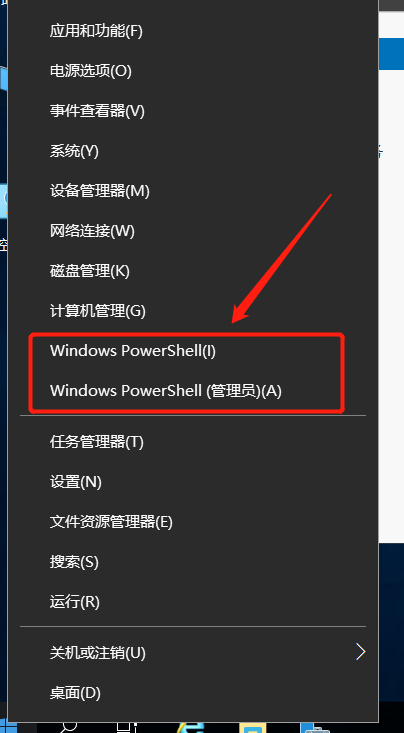The height and width of the screenshot is (733, 404).
Task: Show 桌面(D) via menu
Action: (x=193, y=692)
